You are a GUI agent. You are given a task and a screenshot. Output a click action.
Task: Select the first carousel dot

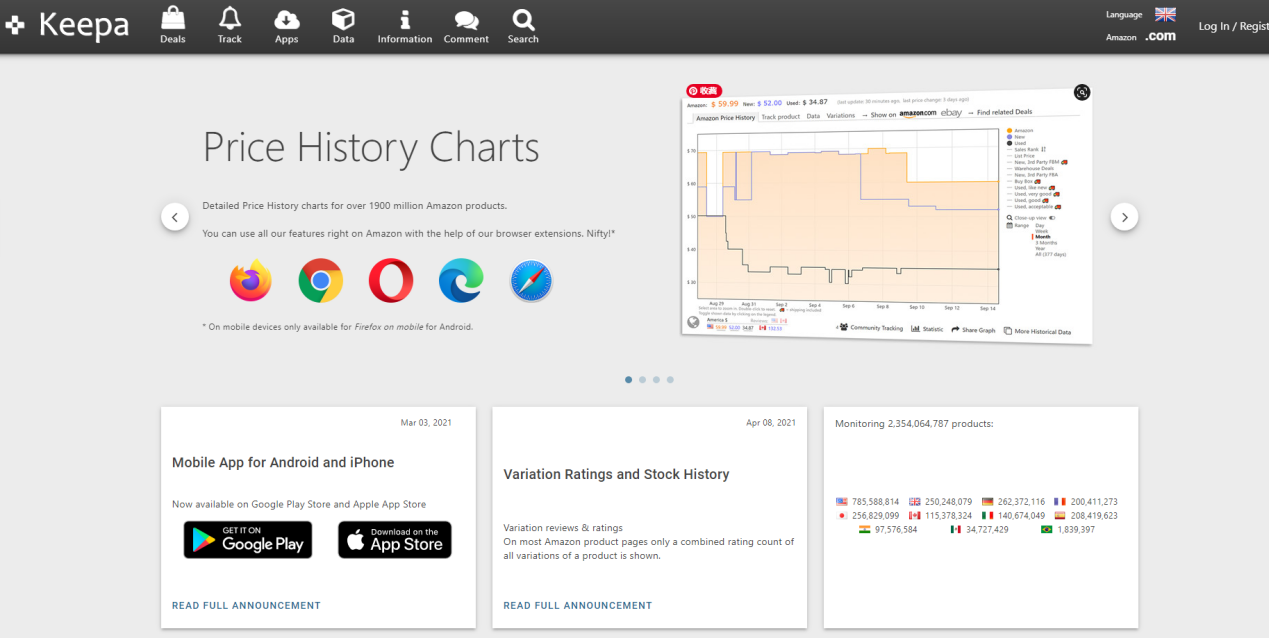[x=628, y=380]
